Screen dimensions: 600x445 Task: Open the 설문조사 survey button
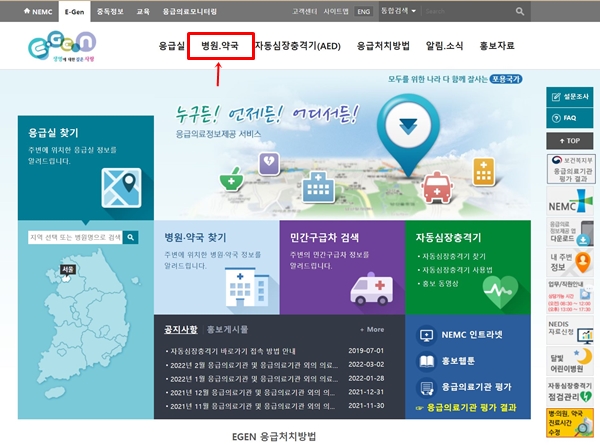[570, 97]
